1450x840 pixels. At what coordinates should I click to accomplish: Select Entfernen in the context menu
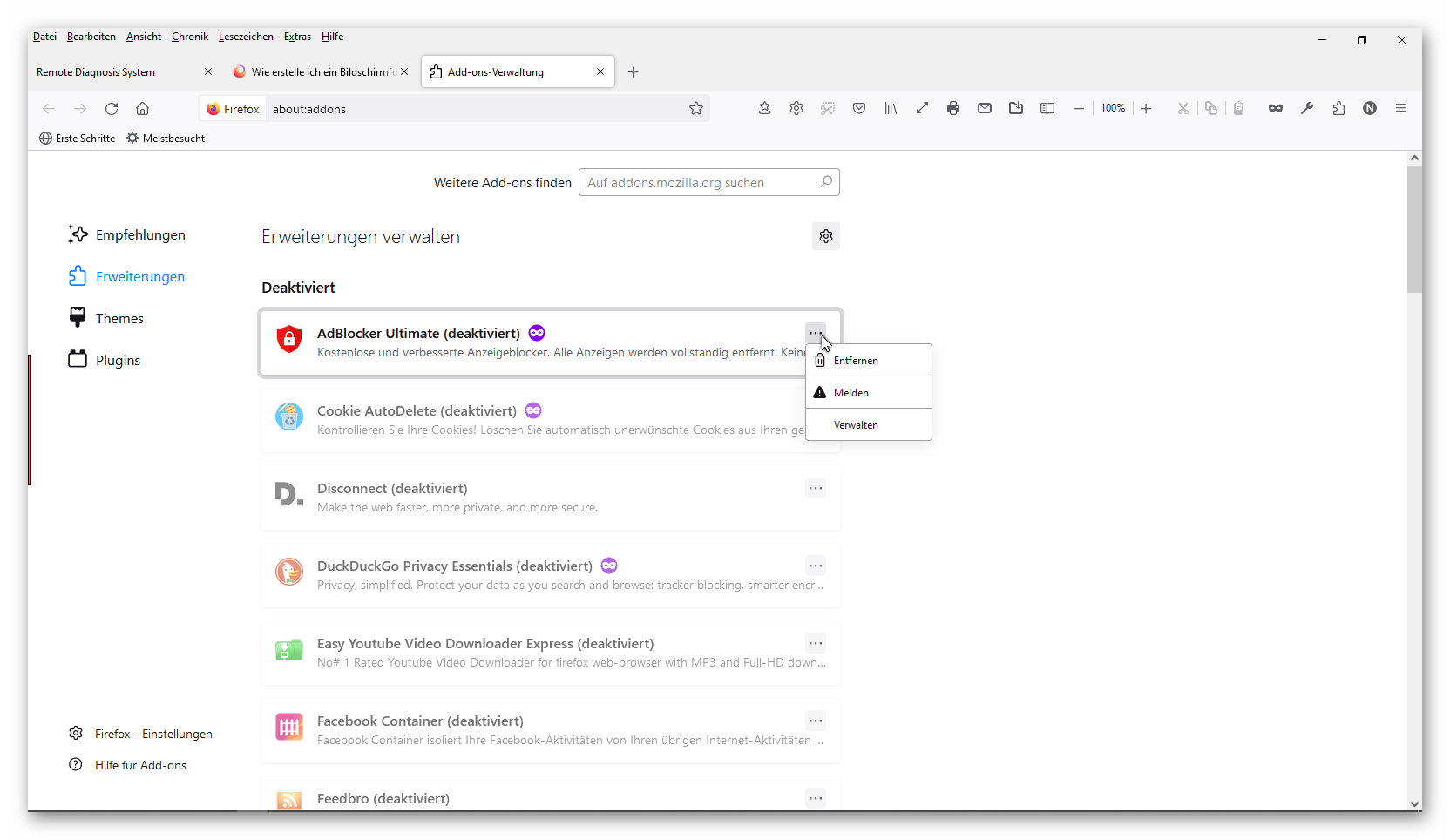[x=856, y=361]
